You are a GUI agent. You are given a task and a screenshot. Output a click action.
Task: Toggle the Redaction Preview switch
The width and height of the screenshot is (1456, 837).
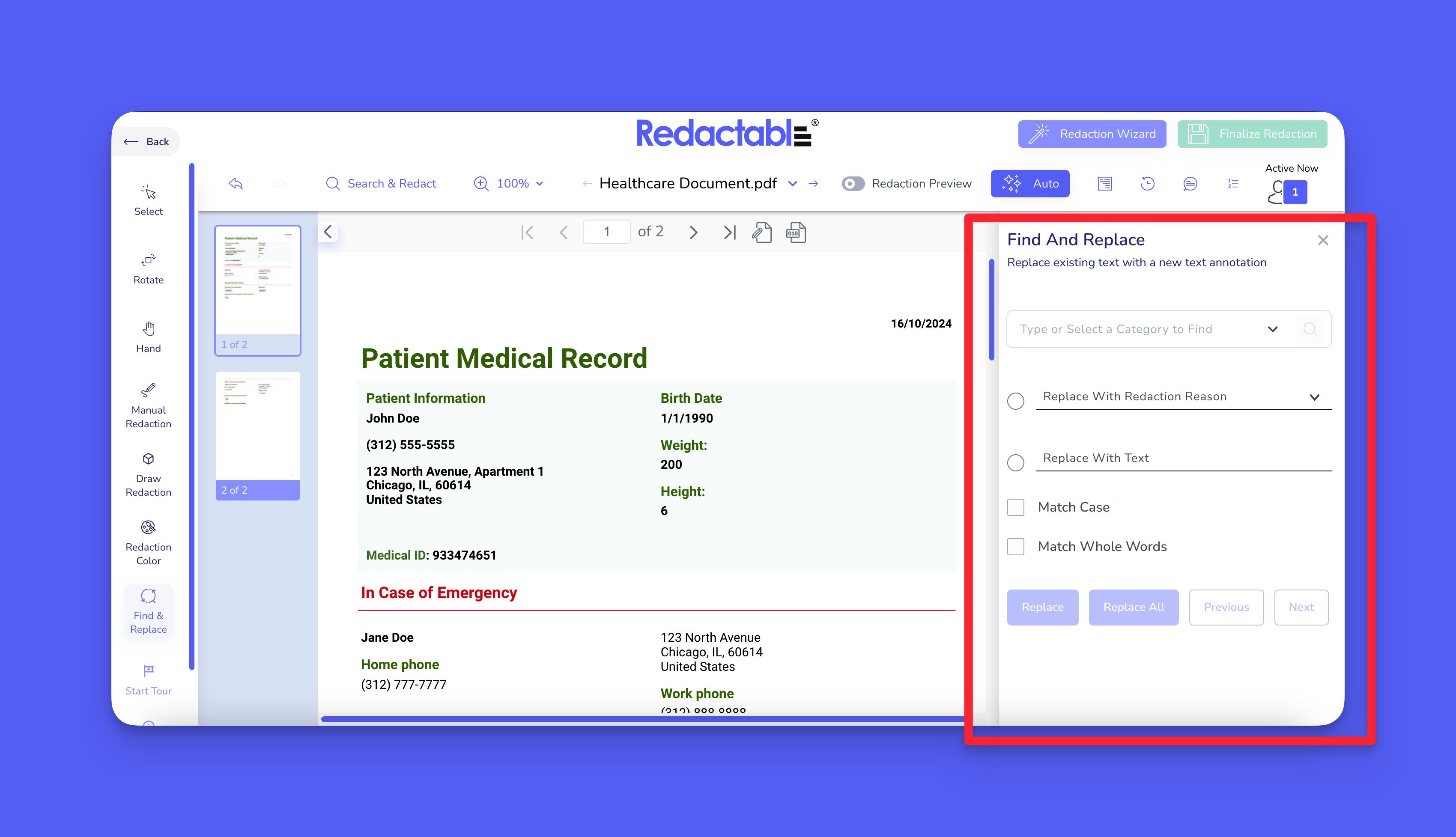coord(853,183)
